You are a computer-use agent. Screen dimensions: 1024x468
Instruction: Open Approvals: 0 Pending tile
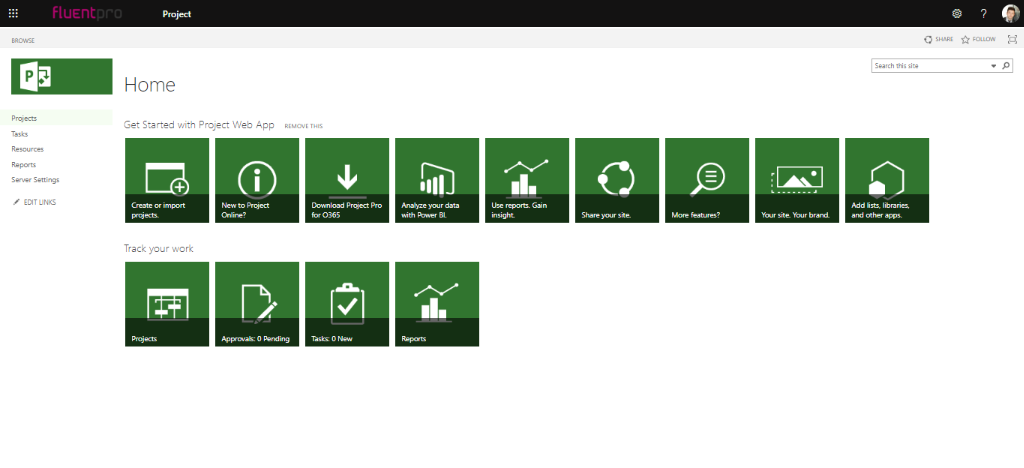257,304
